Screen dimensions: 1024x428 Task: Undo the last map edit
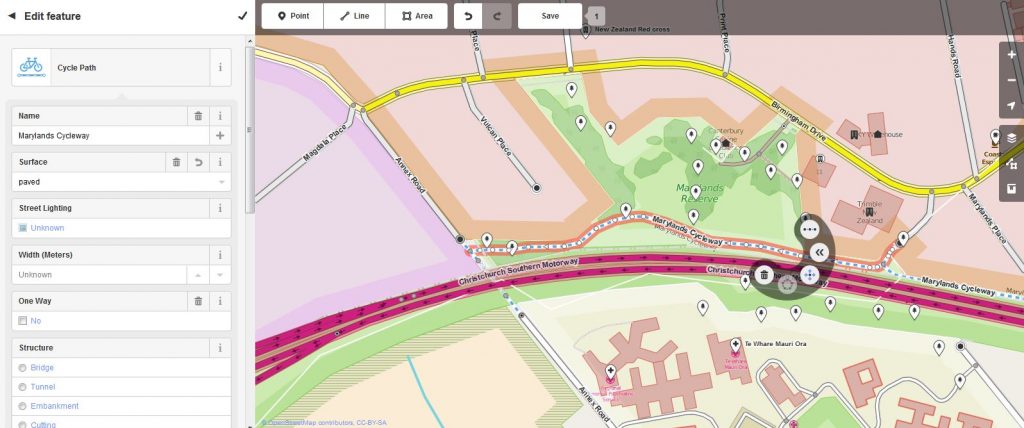pyautogui.click(x=468, y=16)
